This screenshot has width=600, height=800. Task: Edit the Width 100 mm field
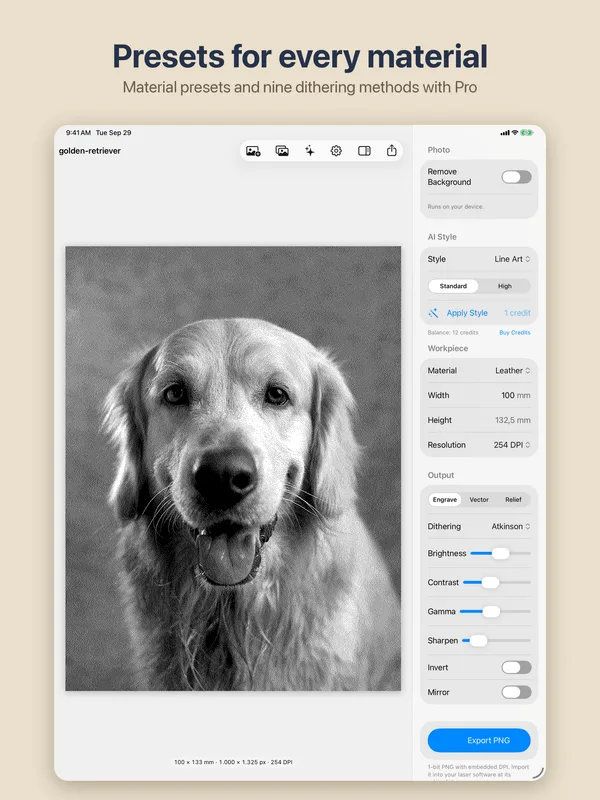click(x=479, y=395)
